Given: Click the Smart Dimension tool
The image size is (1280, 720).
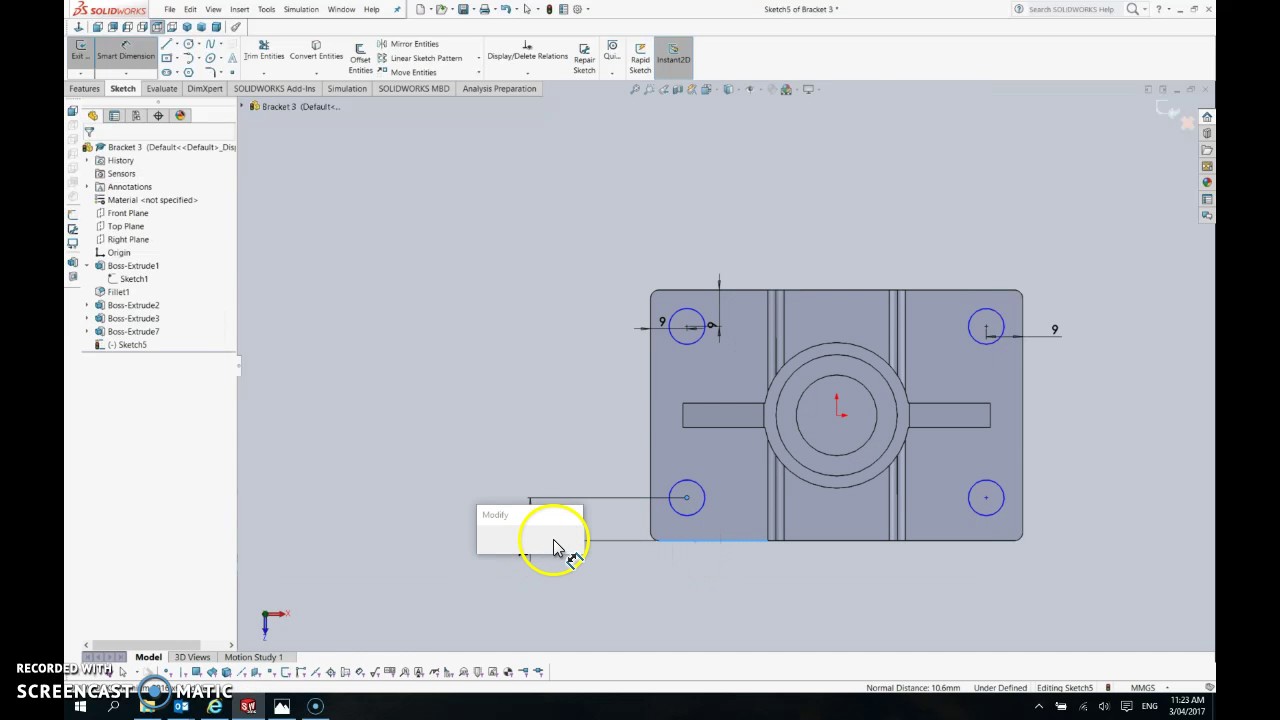Looking at the screenshot, I should pyautogui.click(x=126, y=52).
